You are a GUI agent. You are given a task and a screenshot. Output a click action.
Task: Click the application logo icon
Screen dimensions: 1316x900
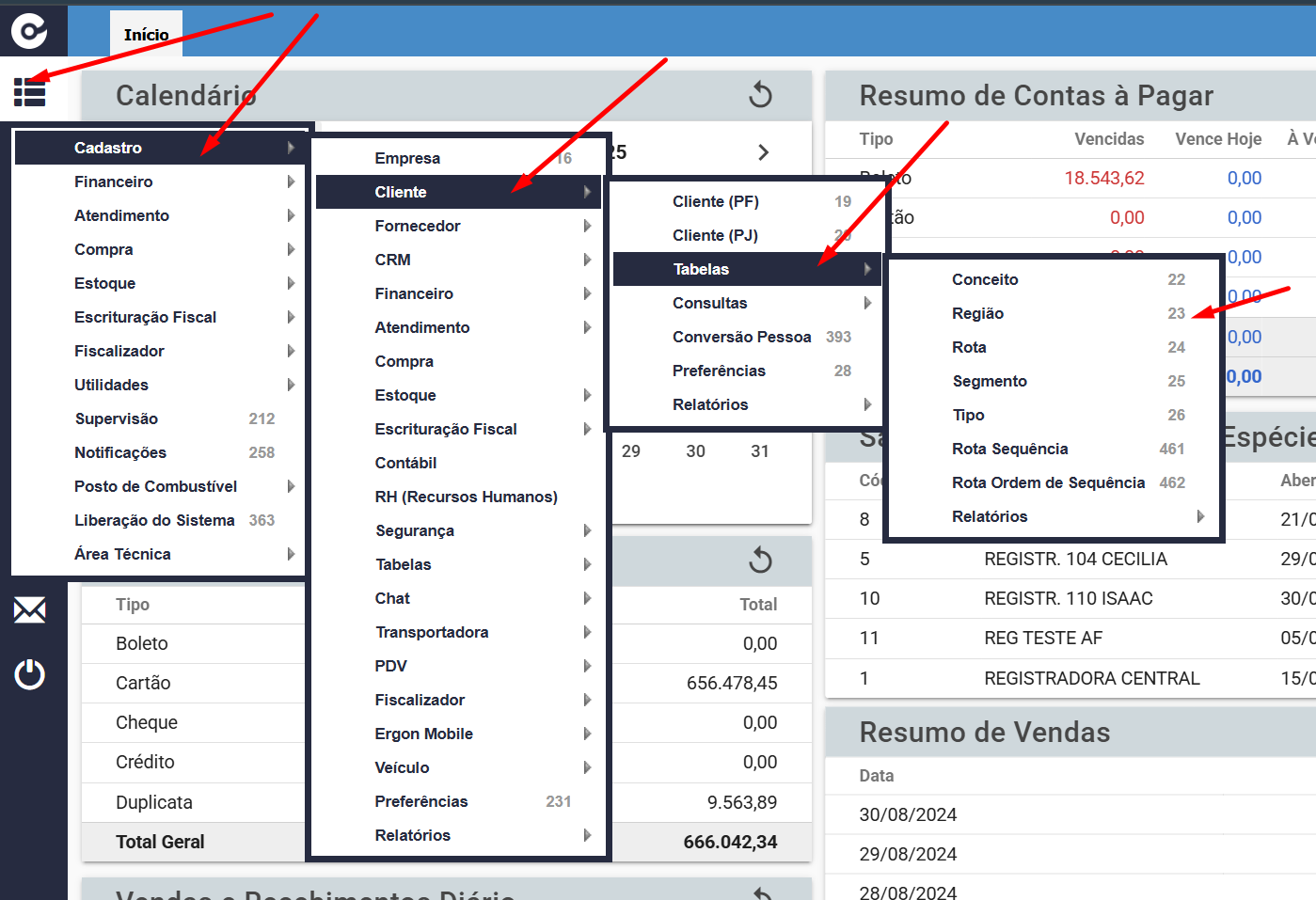(30, 31)
